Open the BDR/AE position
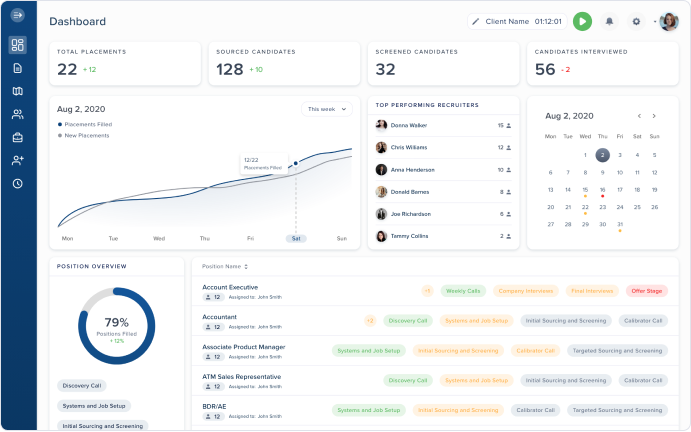 tap(214, 406)
